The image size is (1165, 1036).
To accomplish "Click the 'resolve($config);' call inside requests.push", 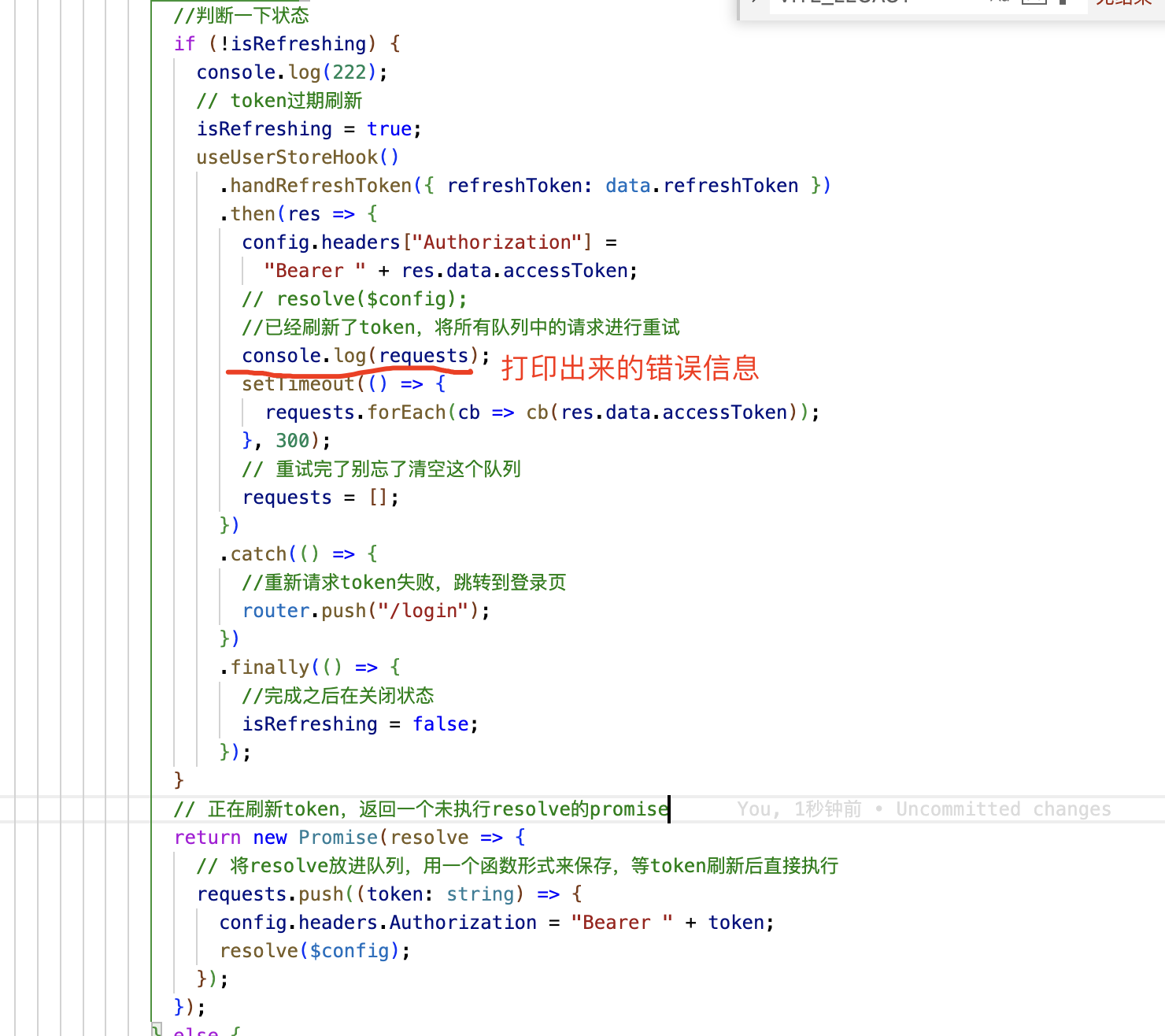I will (315, 951).
